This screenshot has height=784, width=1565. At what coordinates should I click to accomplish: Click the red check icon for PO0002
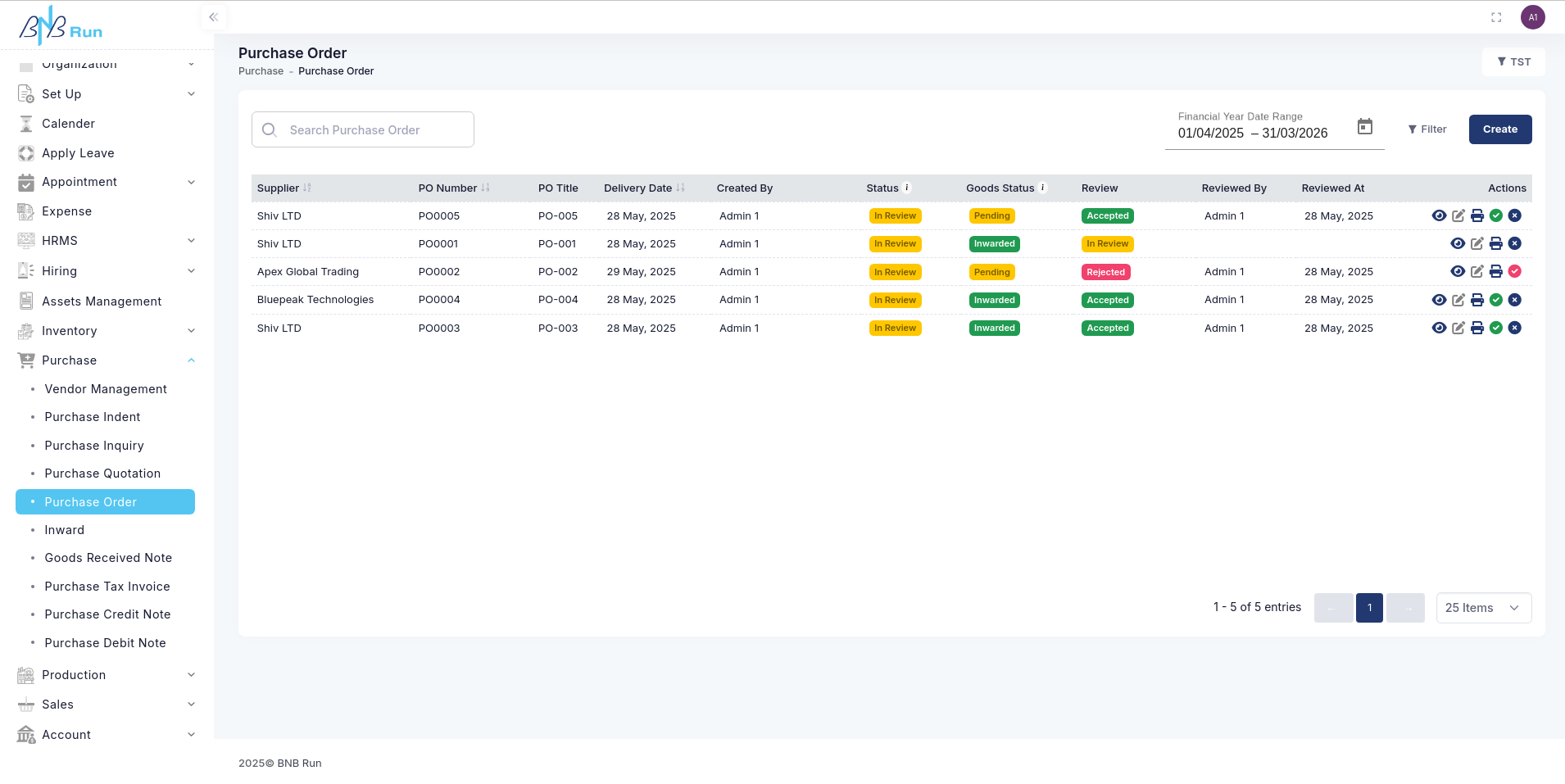1515,271
